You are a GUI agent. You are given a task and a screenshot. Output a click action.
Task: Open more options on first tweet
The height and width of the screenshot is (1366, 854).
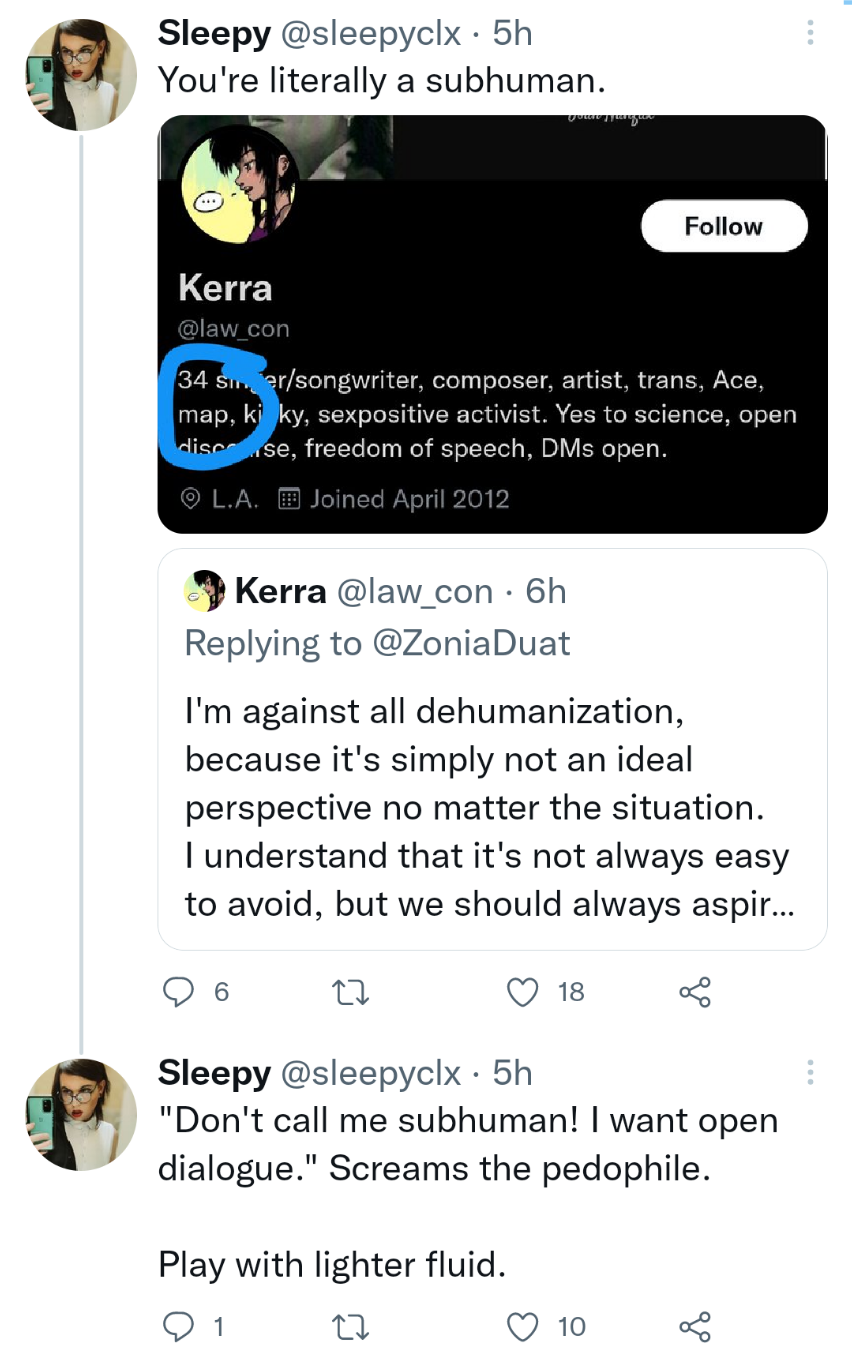(x=810, y=34)
